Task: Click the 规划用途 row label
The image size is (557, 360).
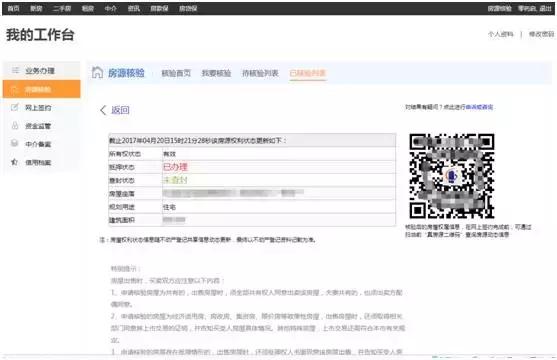Action: point(121,207)
